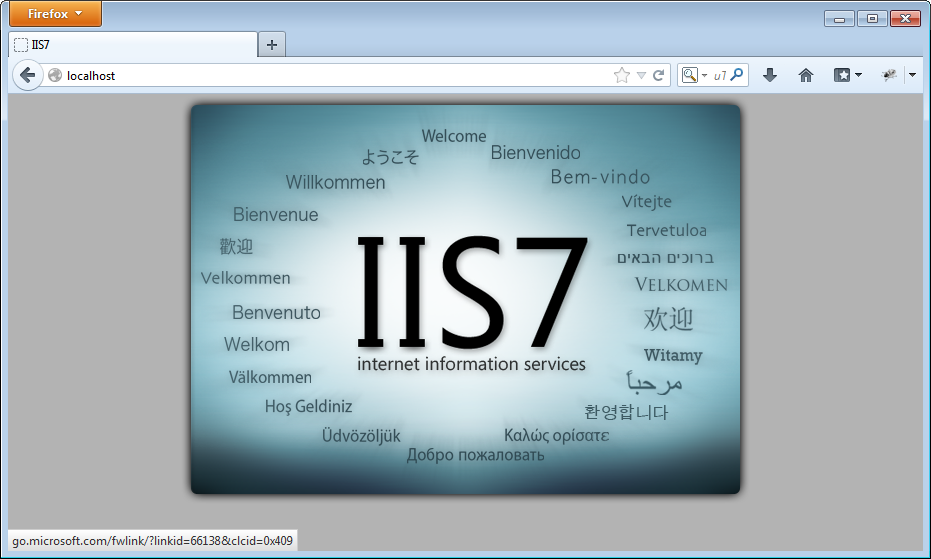Click the add-on bug icon in the toolbar

click(x=889, y=75)
